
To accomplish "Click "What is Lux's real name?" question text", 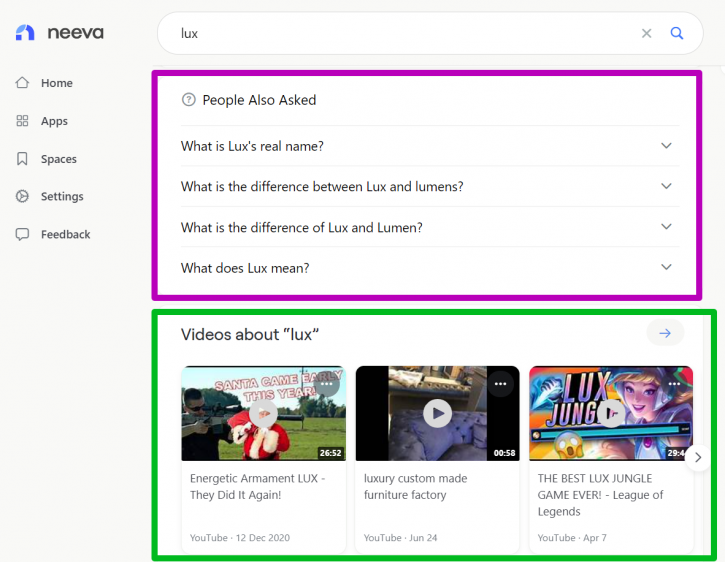I will click(252, 146).
